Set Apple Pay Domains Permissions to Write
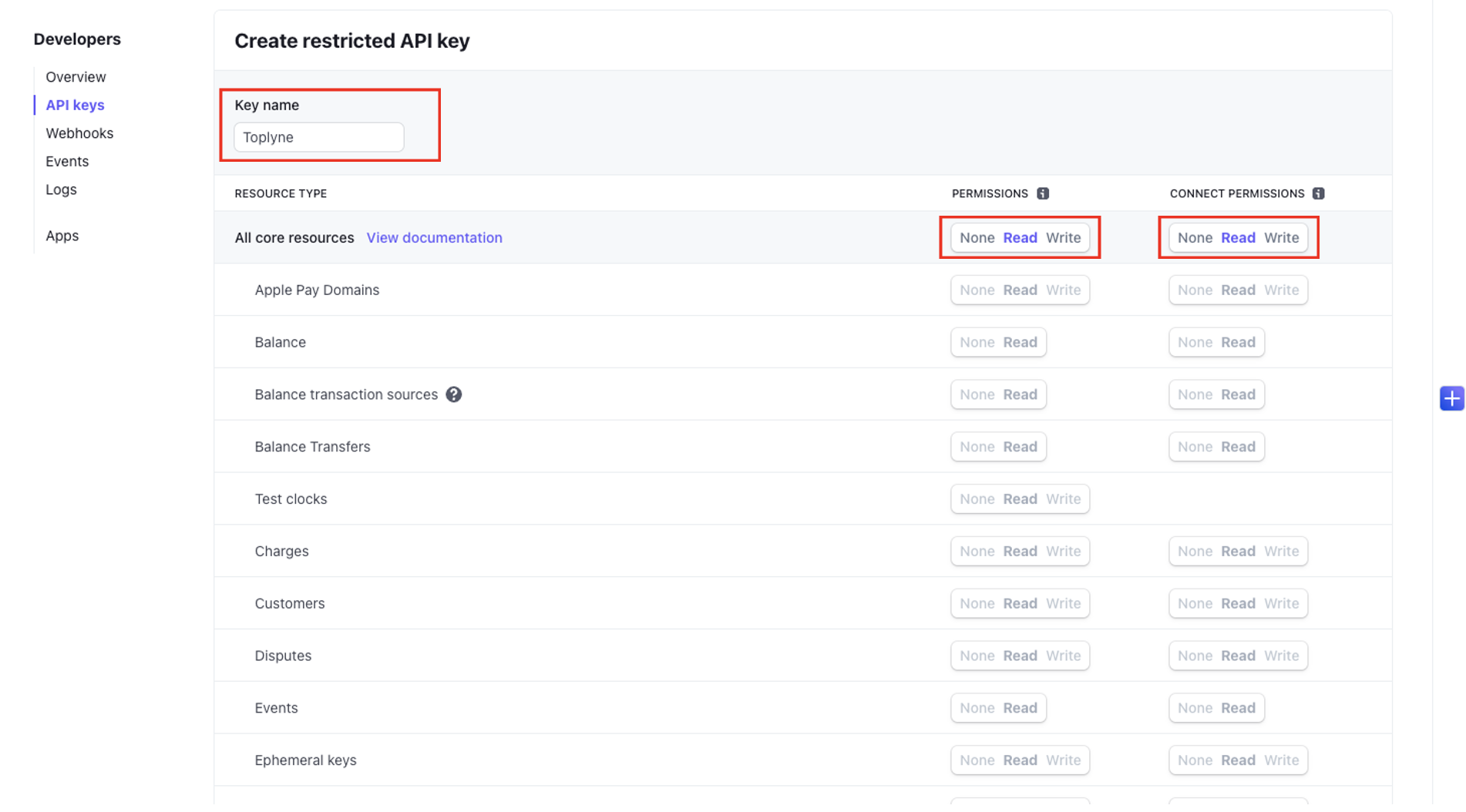This screenshot has width=1466, height=812. (1063, 290)
